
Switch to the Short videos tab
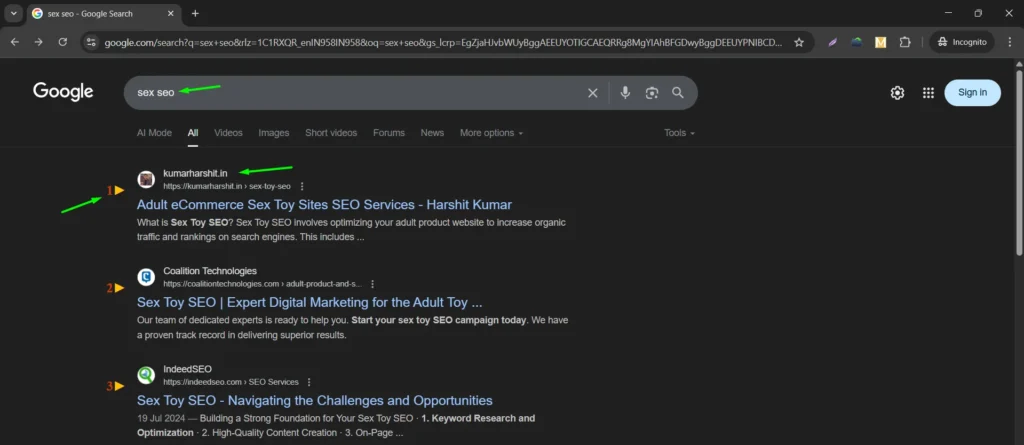tap(331, 133)
